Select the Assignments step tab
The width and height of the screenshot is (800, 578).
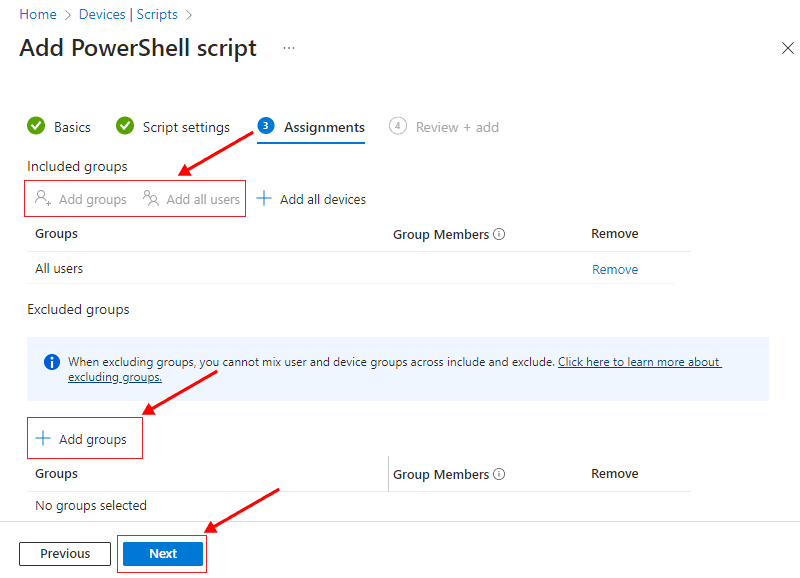click(x=324, y=127)
